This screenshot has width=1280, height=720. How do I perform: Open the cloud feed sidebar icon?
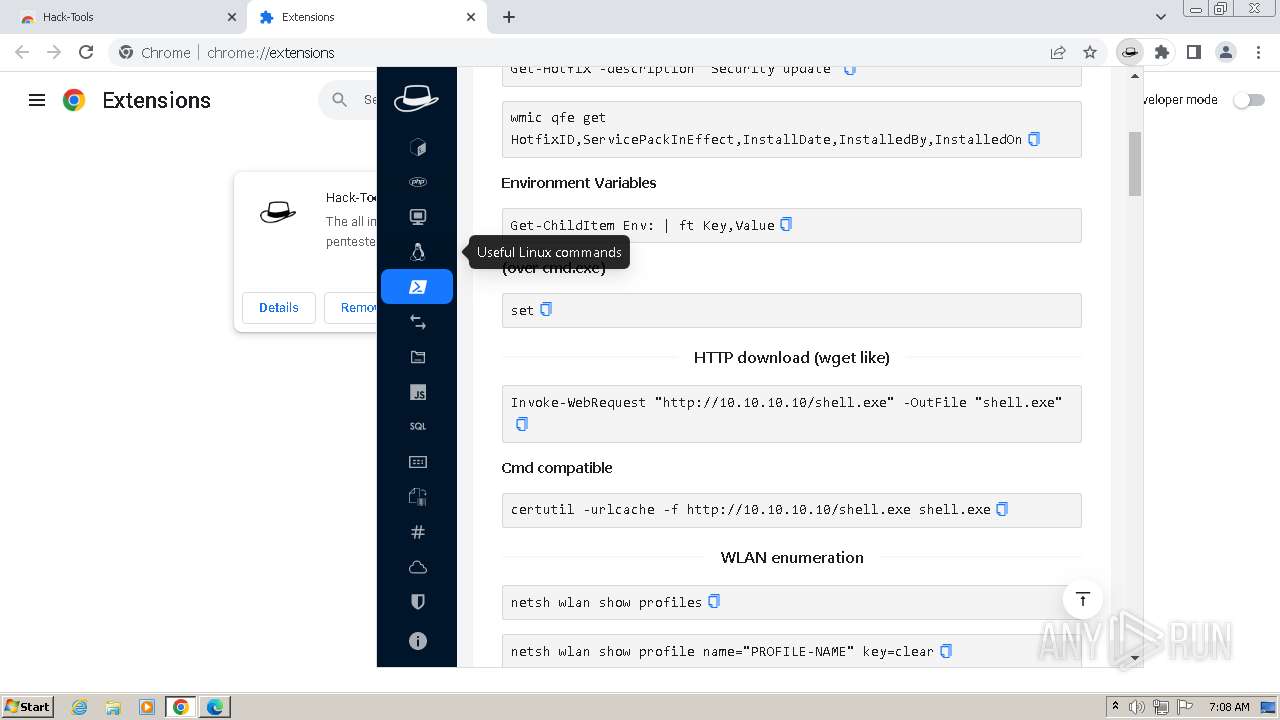pyautogui.click(x=418, y=567)
